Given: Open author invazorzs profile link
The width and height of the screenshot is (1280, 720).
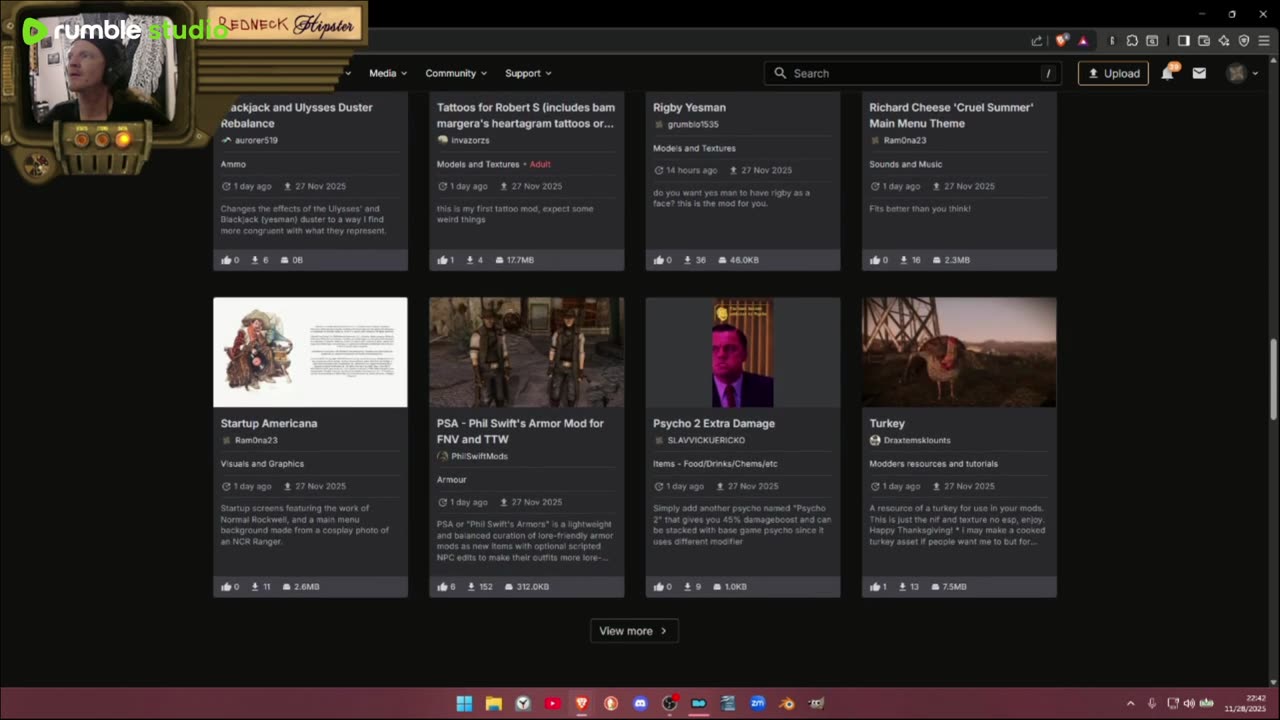Looking at the screenshot, I should click(x=470, y=140).
